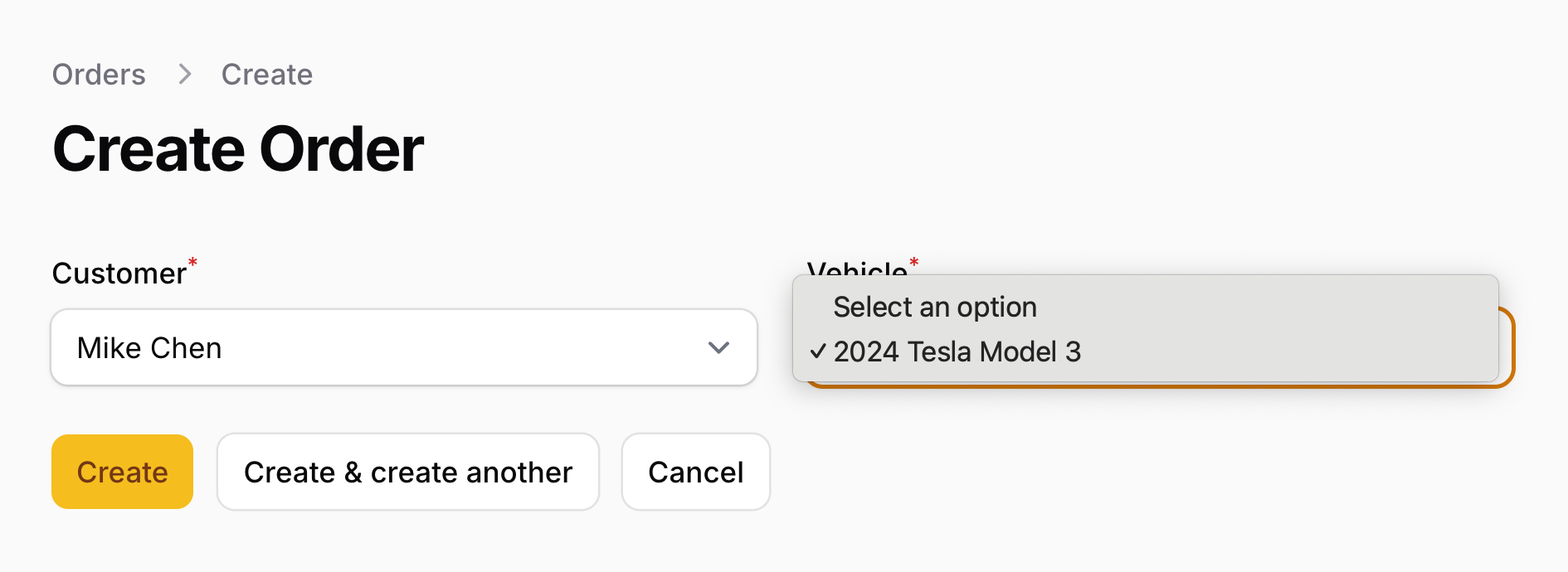This screenshot has height=572, width=1568.
Task: Click the Create breadcrumb item
Action: pyautogui.click(x=266, y=74)
